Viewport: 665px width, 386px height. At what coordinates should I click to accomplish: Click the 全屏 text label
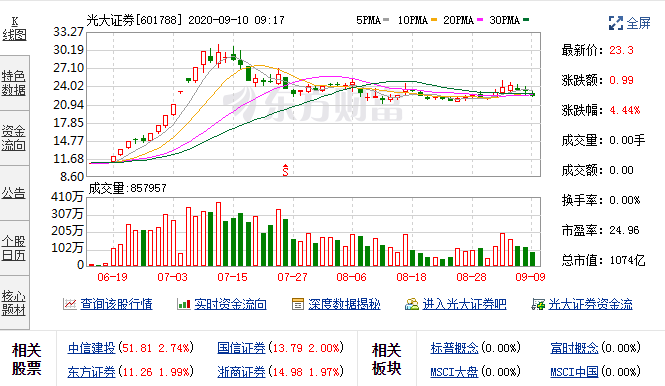coord(638,23)
